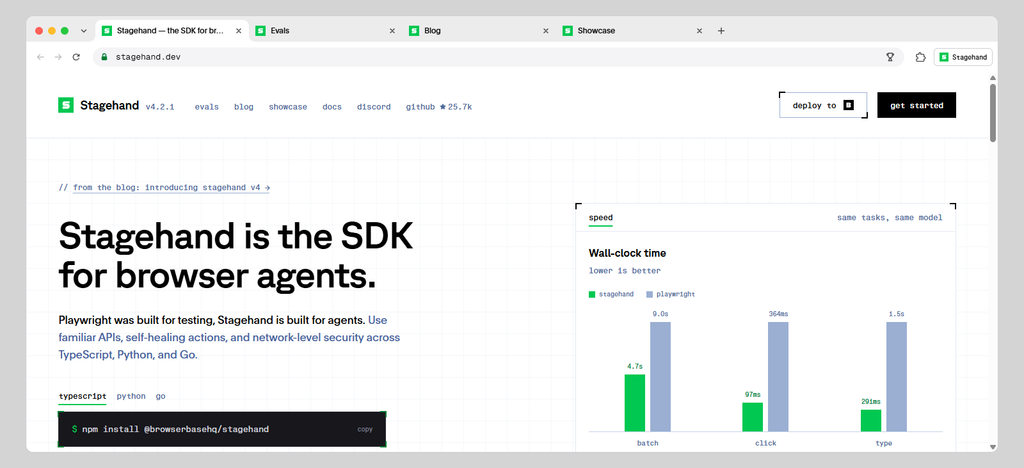Select the python install tab

pyautogui.click(x=131, y=396)
